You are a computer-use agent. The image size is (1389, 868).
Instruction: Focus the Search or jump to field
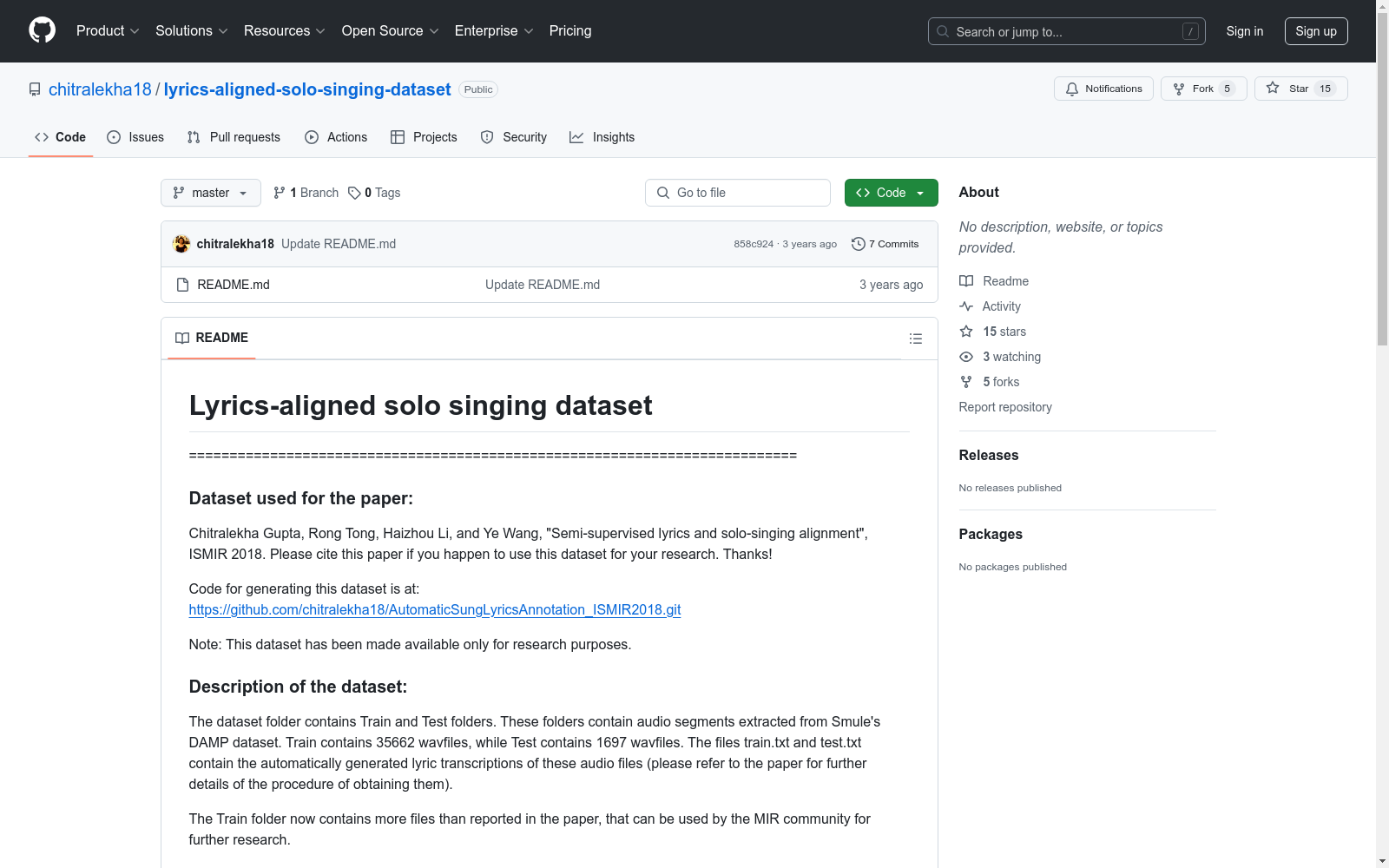(1067, 31)
